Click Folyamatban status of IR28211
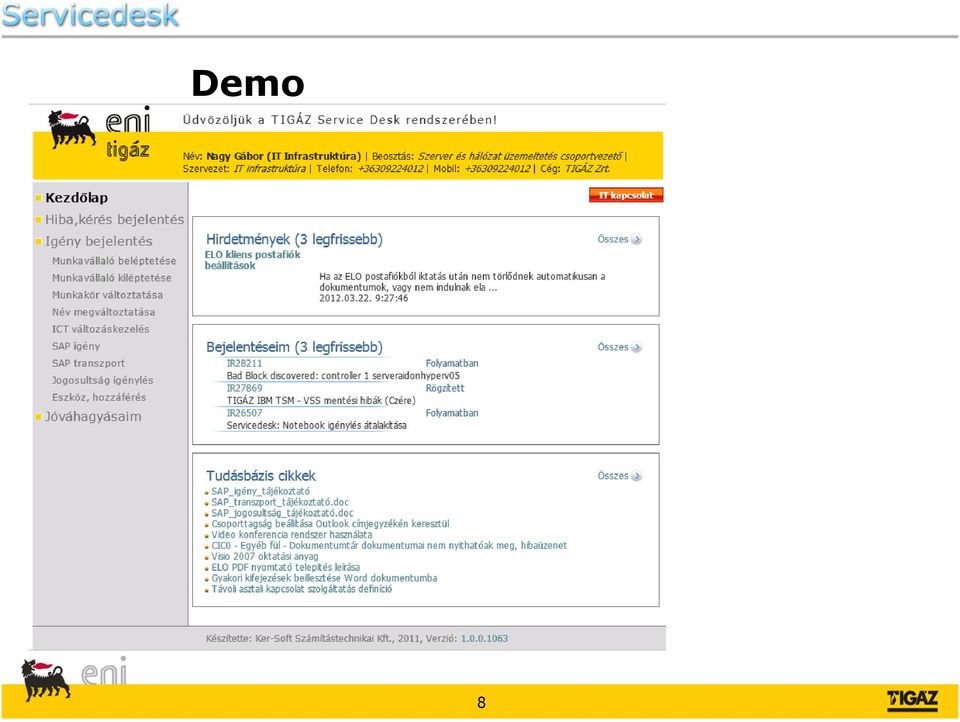960x722 pixels. tap(452, 364)
